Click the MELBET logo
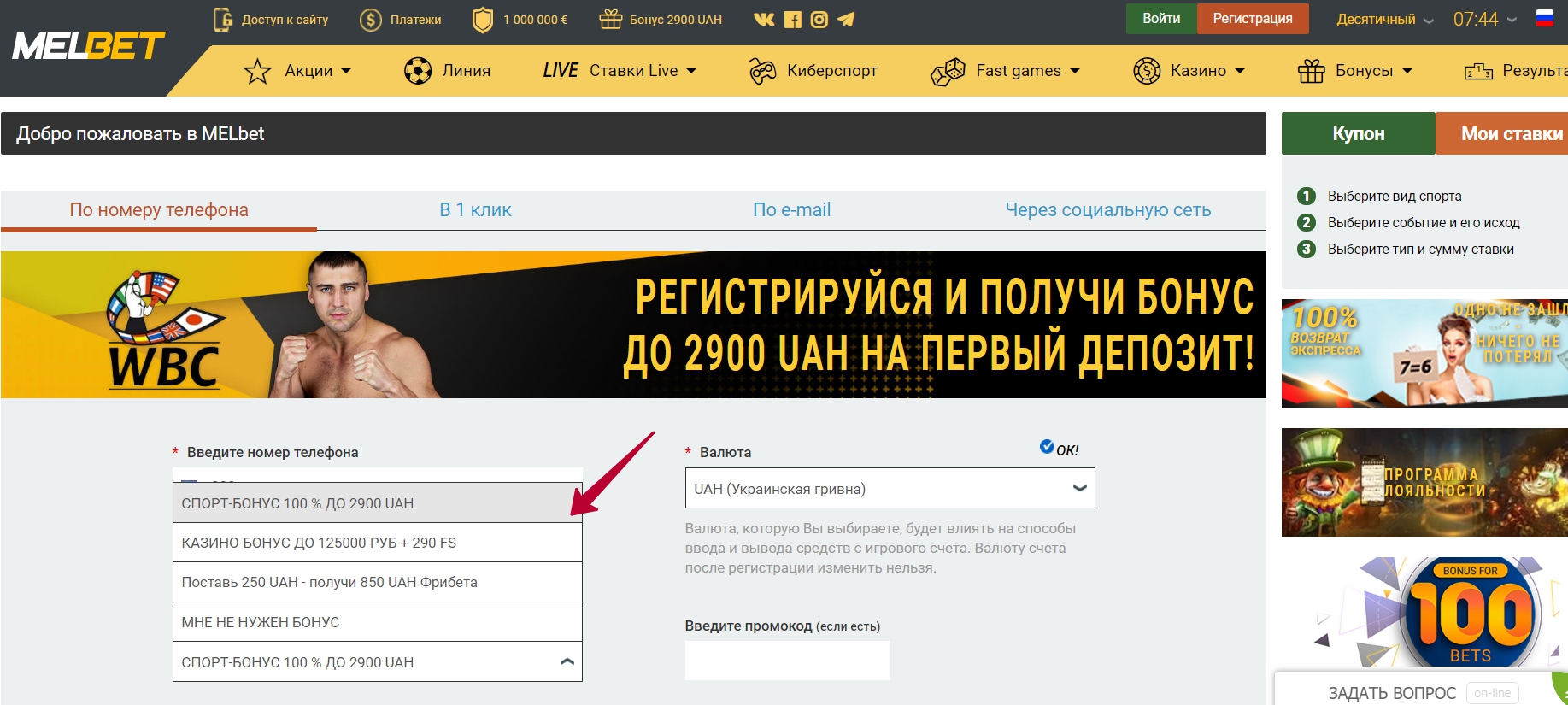 88,45
